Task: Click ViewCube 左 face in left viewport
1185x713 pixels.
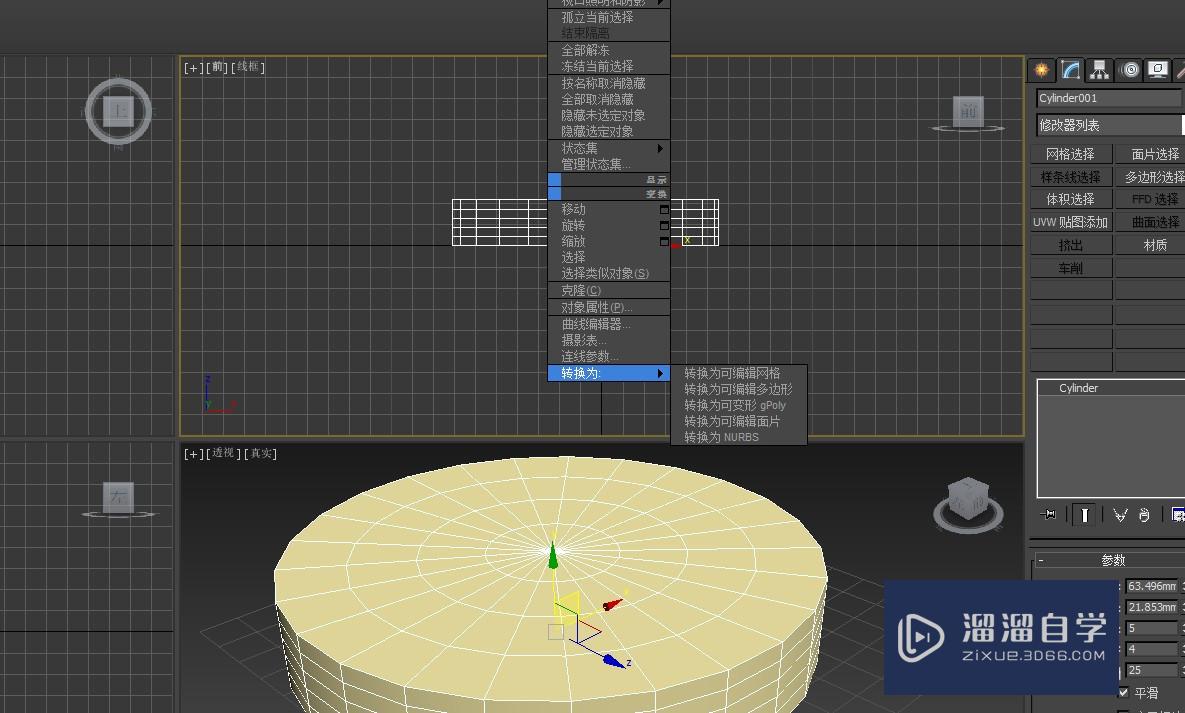Action: pos(119,497)
